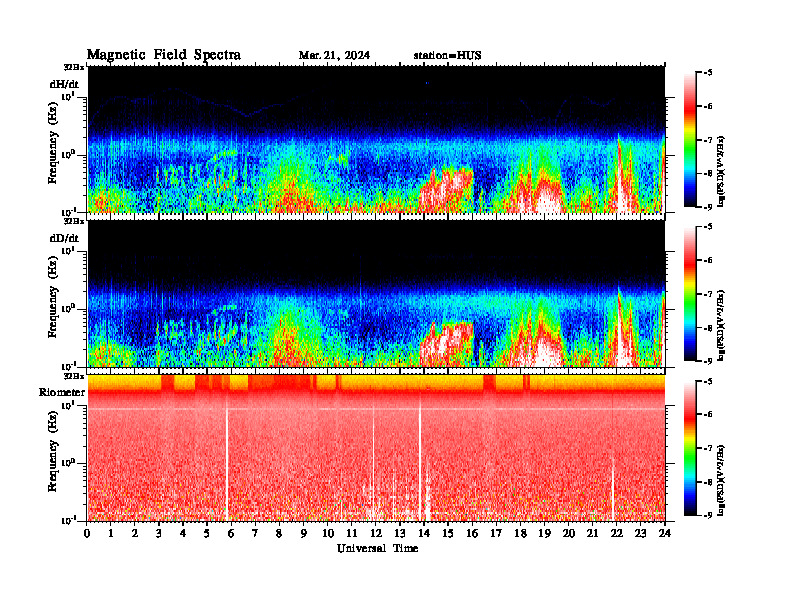This screenshot has width=792, height=612.
Task: Click the "Universal Time" axis label
Action: pos(377,548)
